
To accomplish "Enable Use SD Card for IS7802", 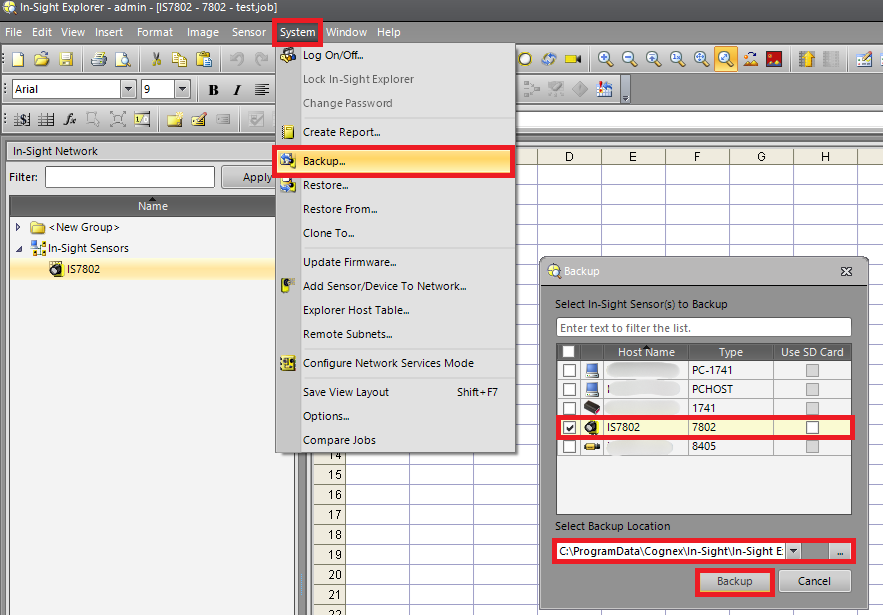I will 812,427.
